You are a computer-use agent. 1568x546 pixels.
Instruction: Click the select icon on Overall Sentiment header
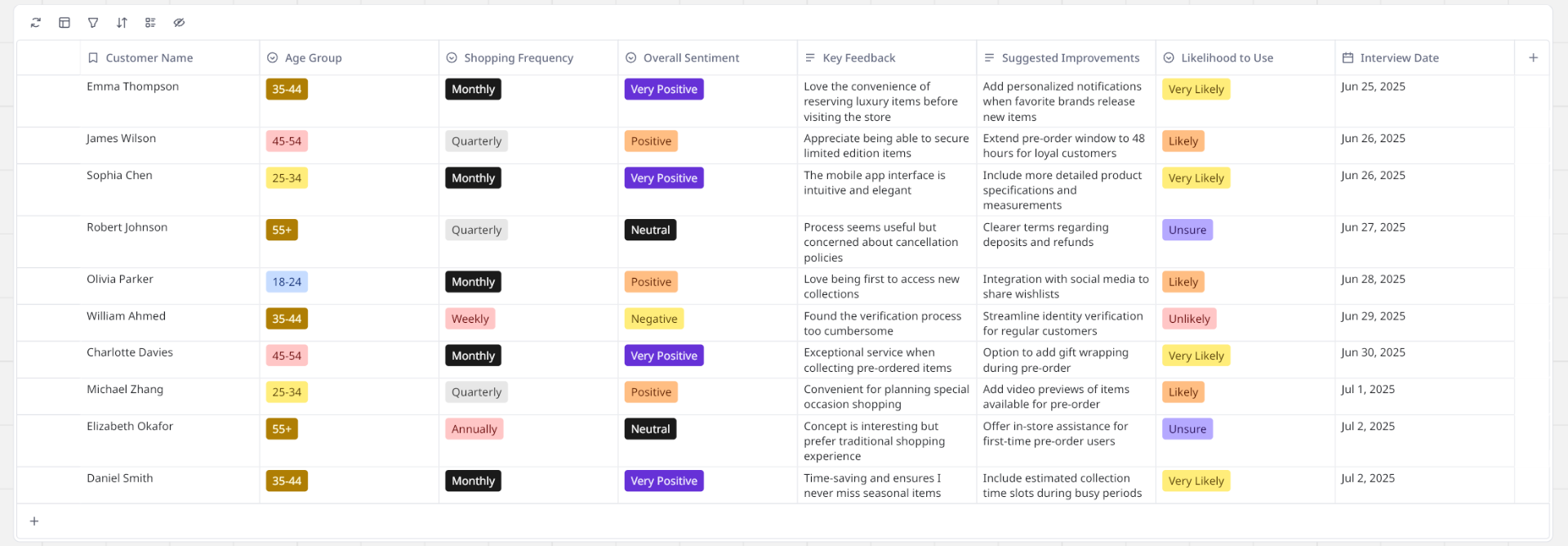[x=630, y=57]
